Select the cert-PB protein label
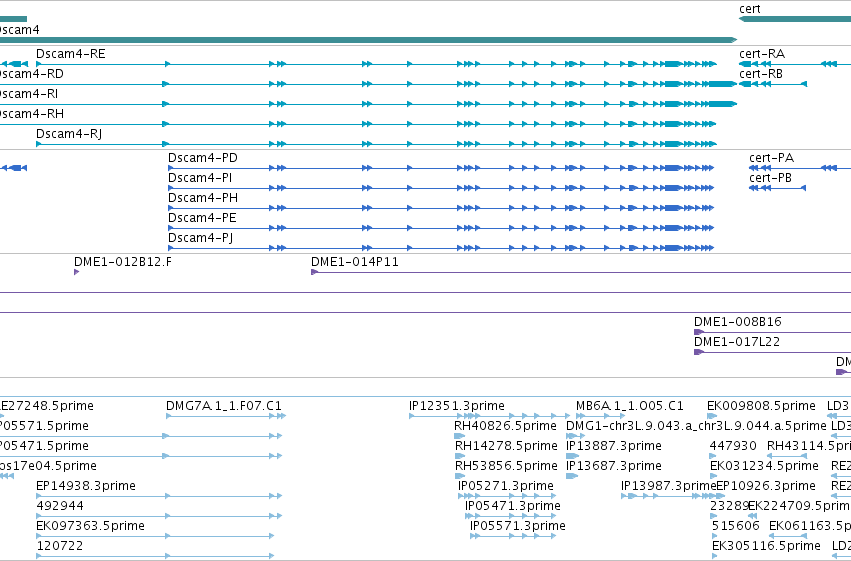This screenshot has height=561, width=851. [x=771, y=178]
